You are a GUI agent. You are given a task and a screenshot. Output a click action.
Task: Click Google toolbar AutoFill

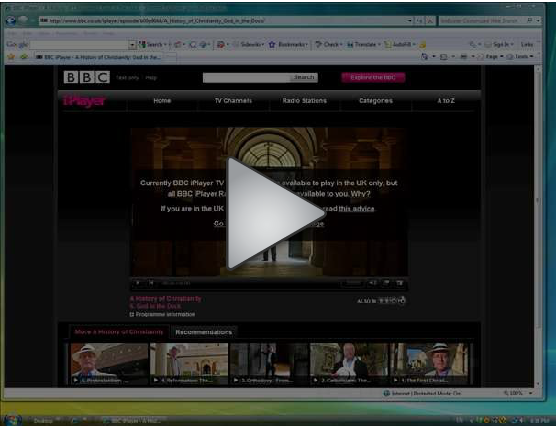point(400,45)
